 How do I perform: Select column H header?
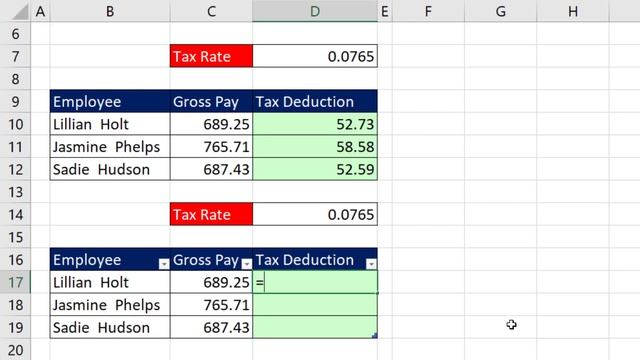573,11
